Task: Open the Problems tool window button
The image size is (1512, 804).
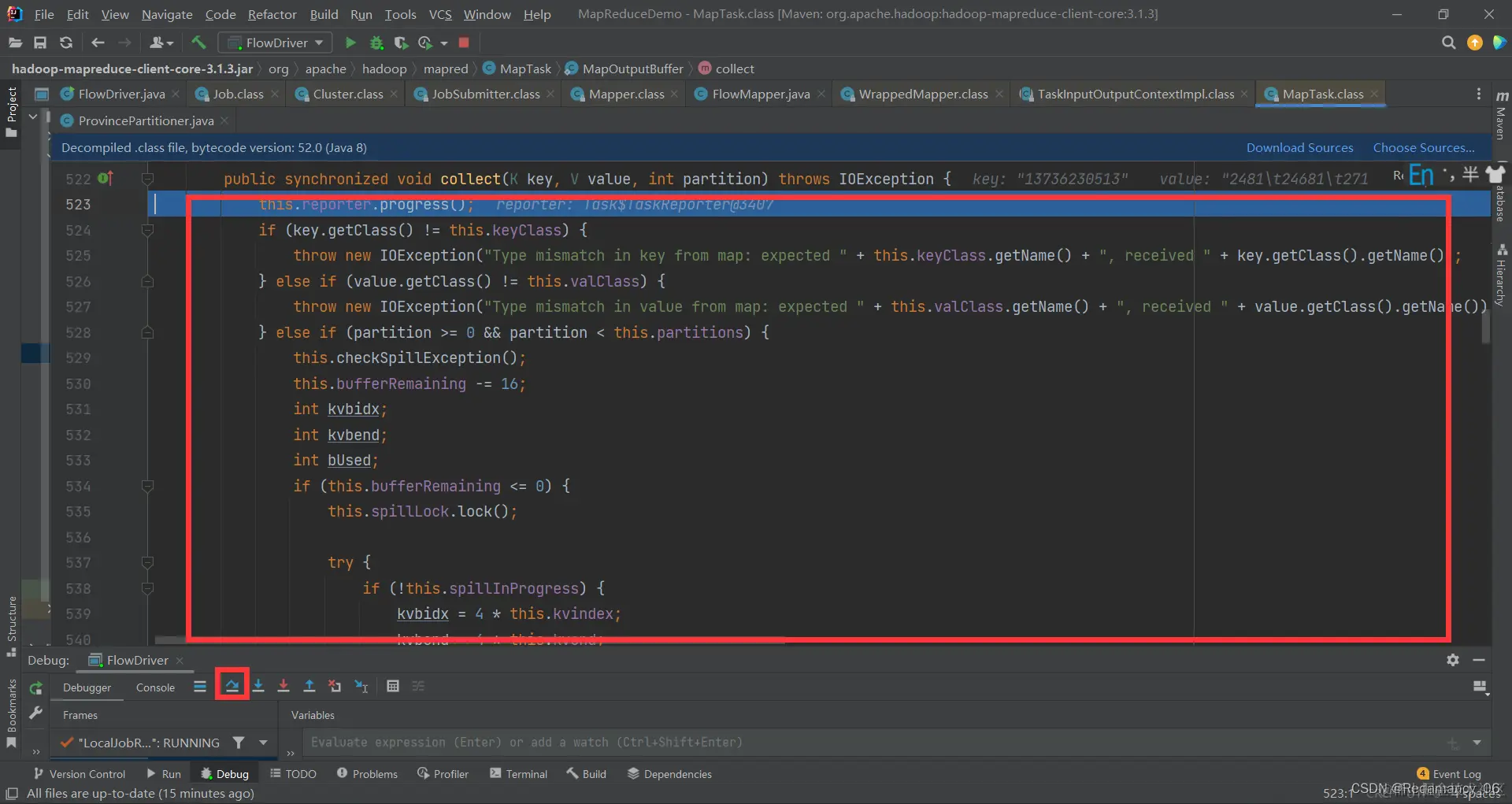Action: pyautogui.click(x=367, y=774)
